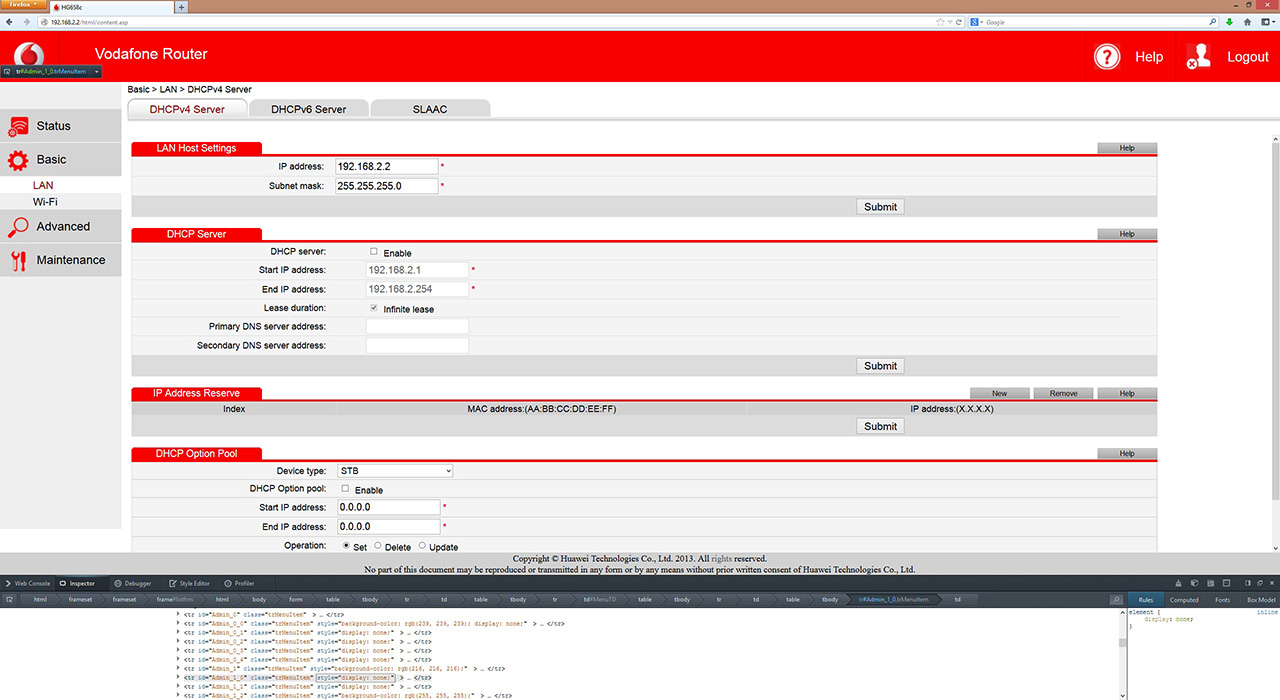Screen dimensions: 1280x700
Task: Open the Device type STB dropdown
Action: pos(395,471)
